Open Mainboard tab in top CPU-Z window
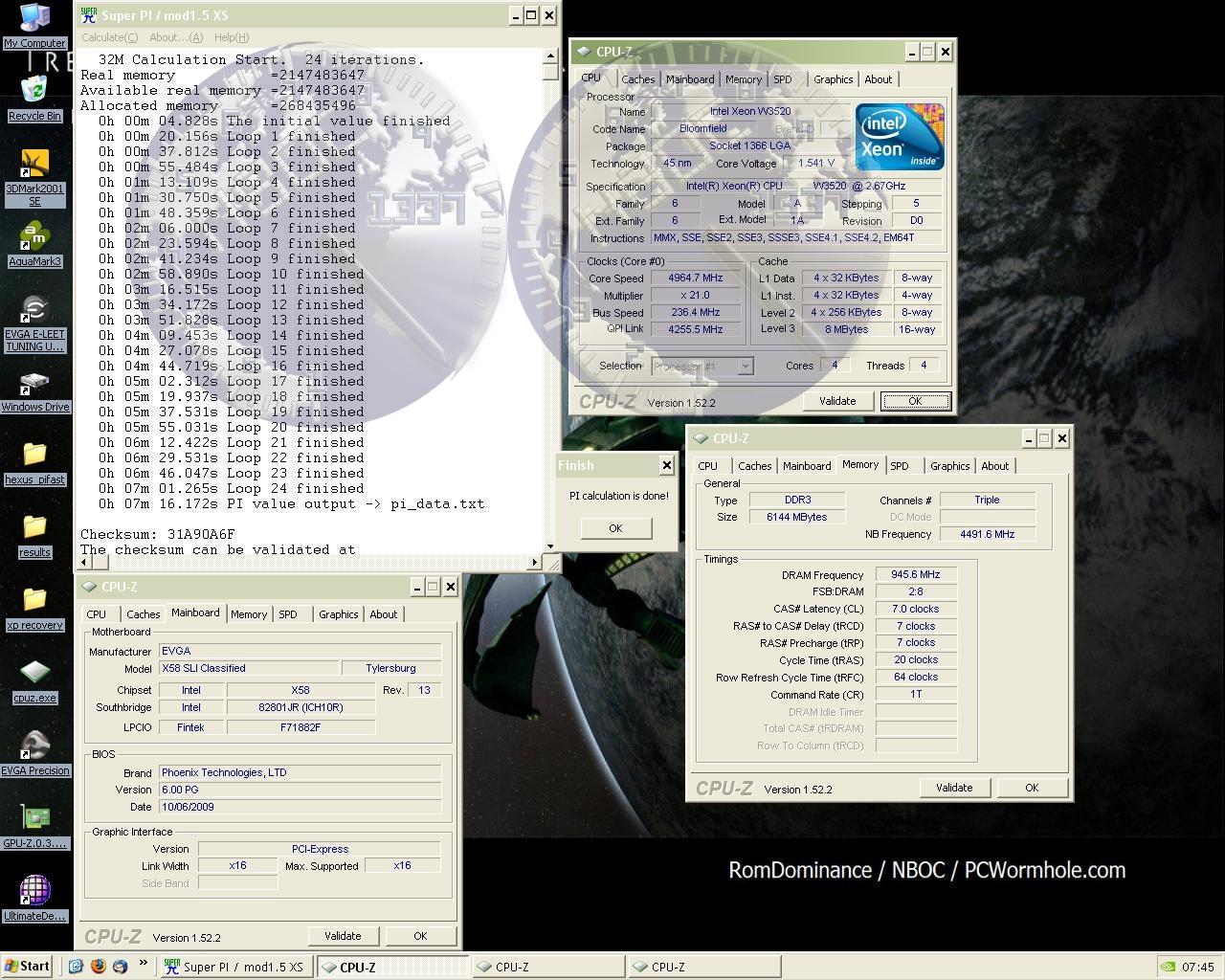Image resolution: width=1225 pixels, height=980 pixels. pyautogui.click(x=690, y=79)
